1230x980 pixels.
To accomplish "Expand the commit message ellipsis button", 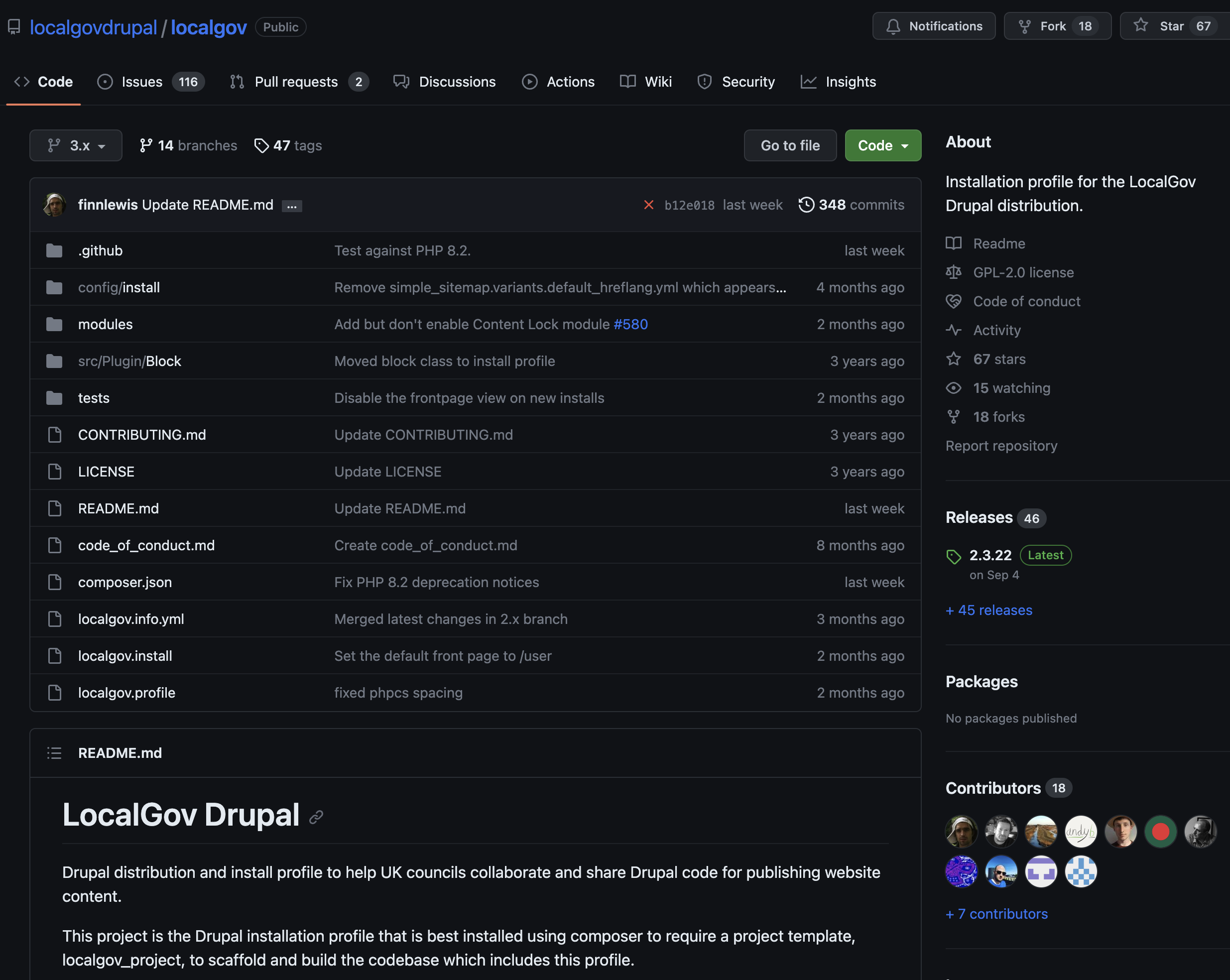I will (291, 205).
